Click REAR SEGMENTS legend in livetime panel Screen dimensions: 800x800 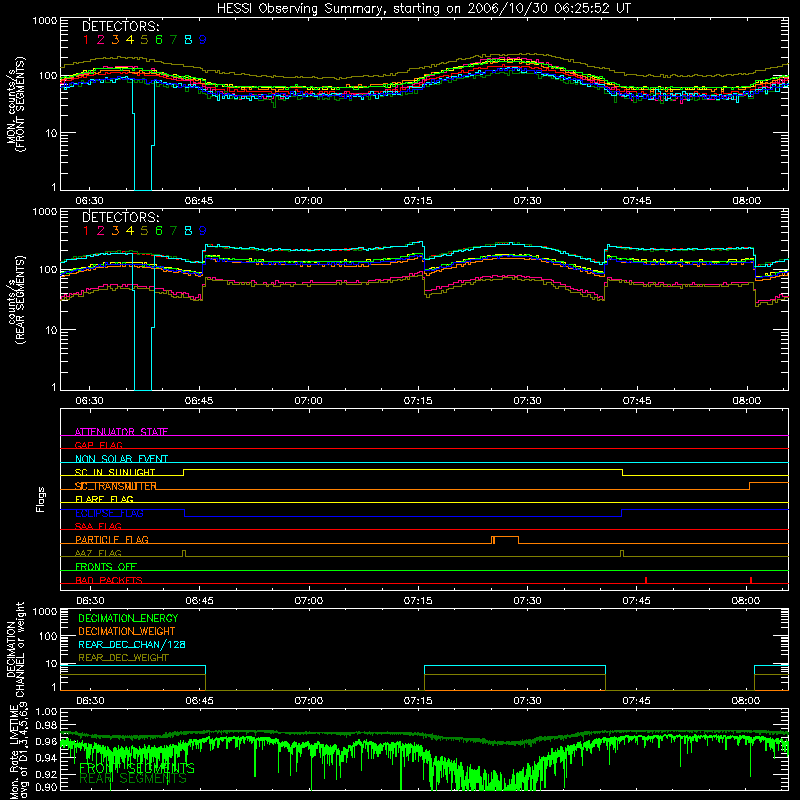click(133, 779)
